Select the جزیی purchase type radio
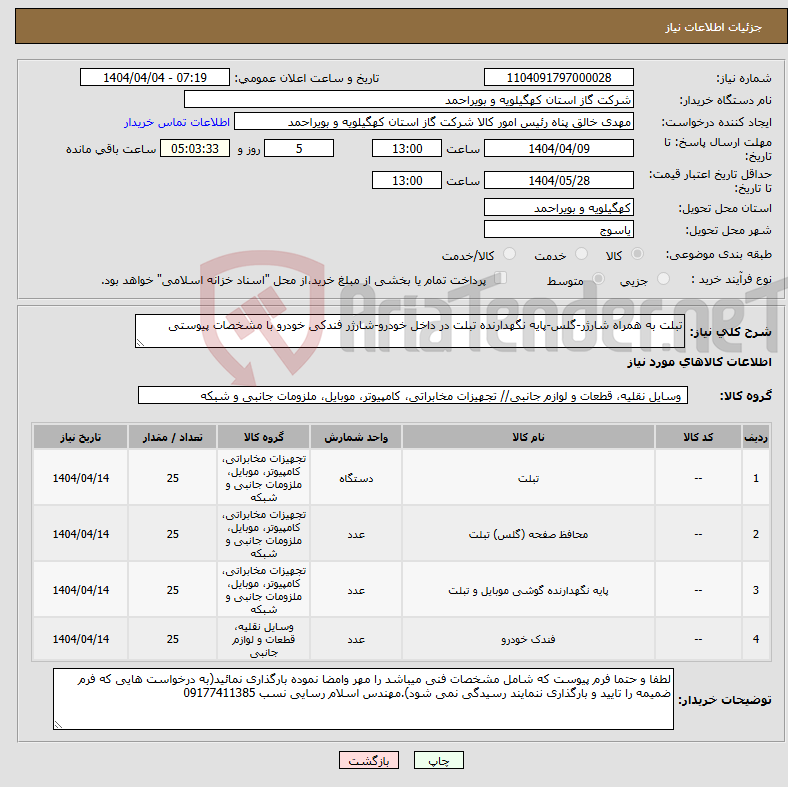788x787 pixels. [663, 278]
